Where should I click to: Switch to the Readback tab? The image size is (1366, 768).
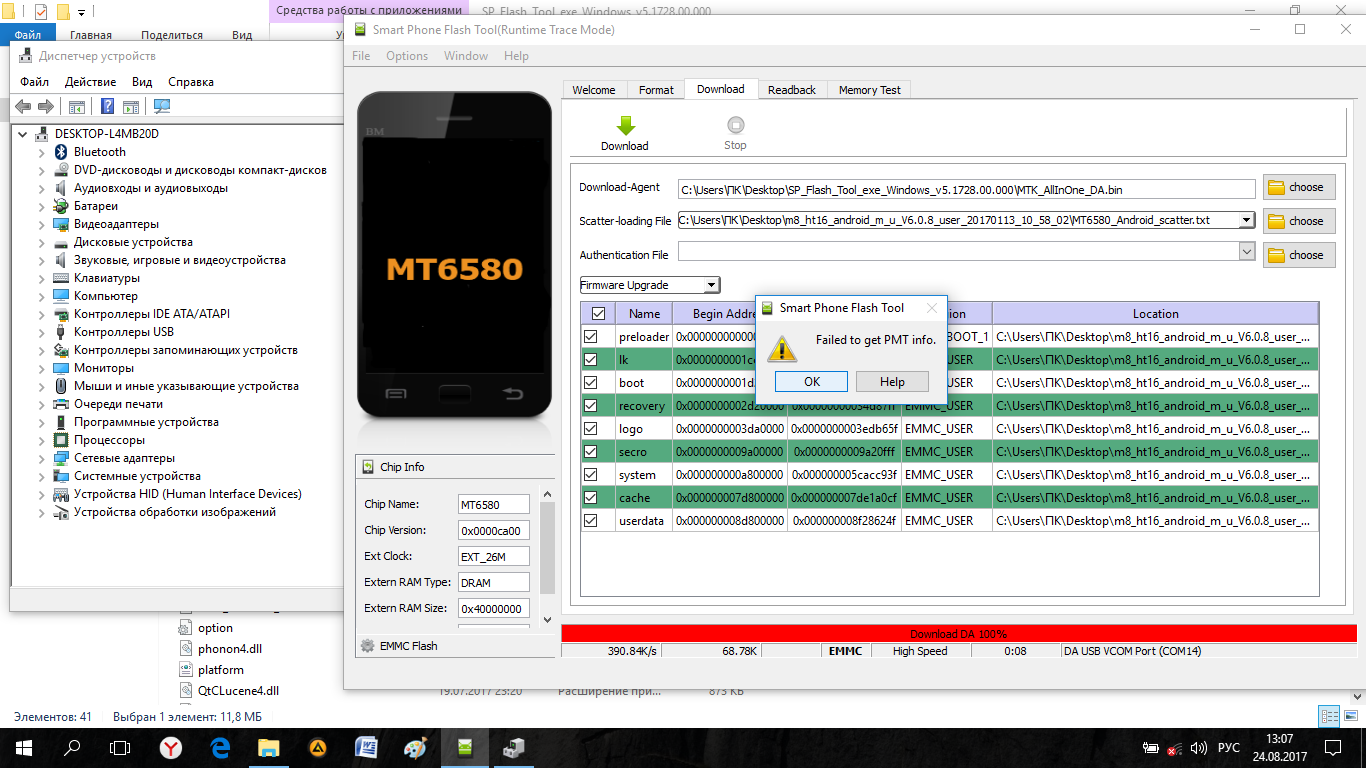(791, 90)
